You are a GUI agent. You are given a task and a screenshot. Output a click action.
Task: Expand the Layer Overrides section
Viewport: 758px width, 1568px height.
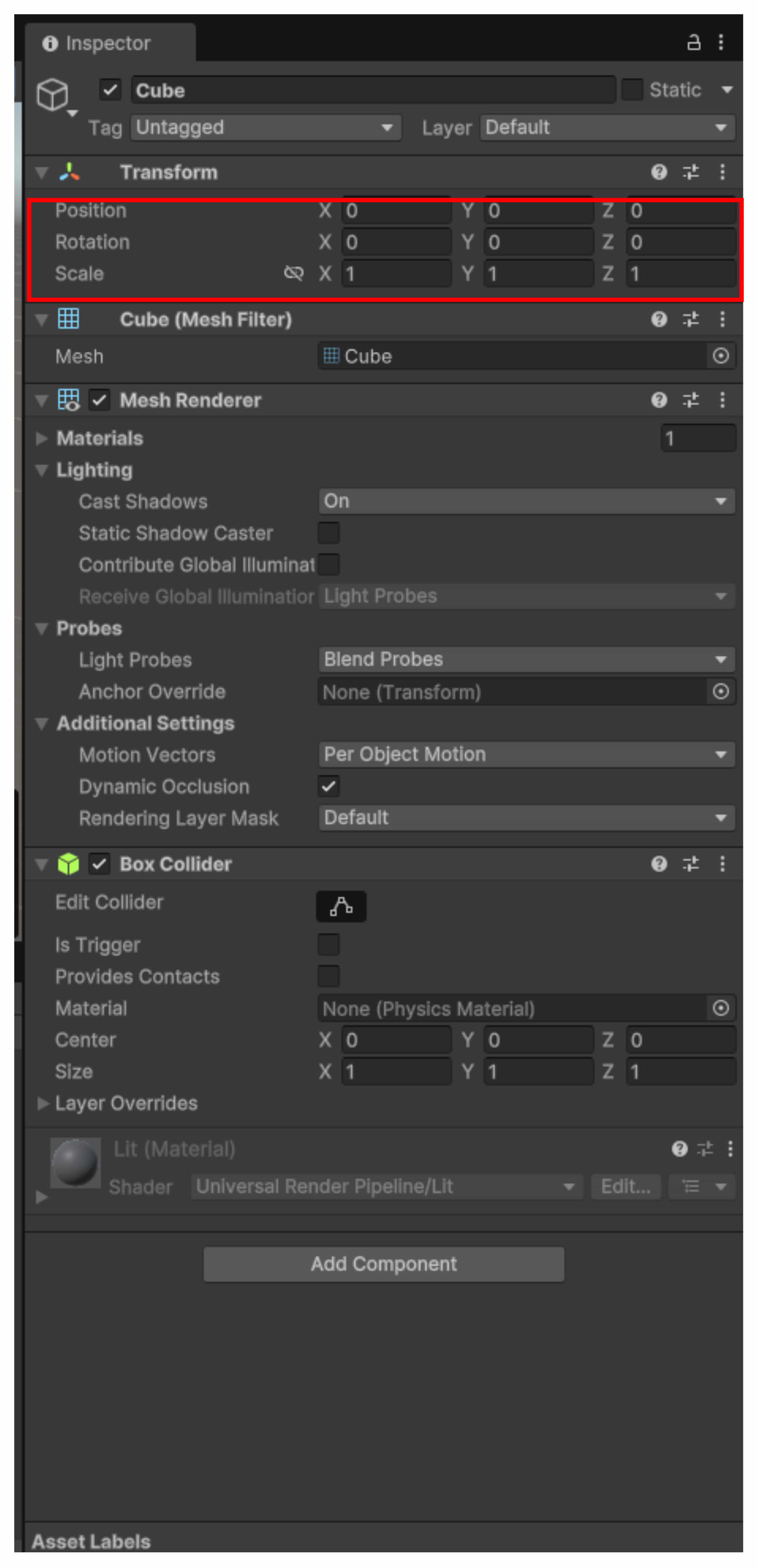coord(43,1103)
